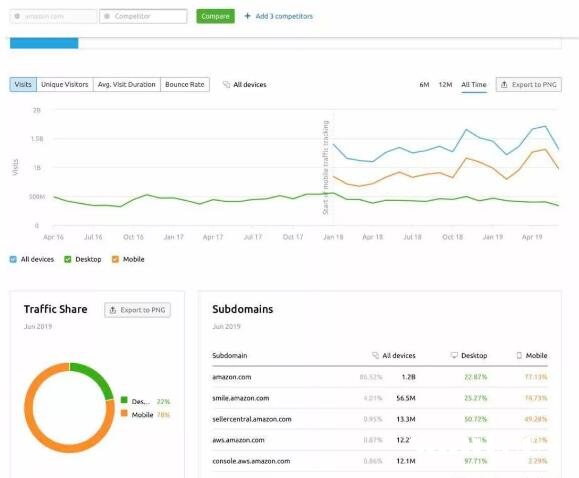This screenshot has height=478, width=579.
Task: Select the 6M time range
Action: click(x=424, y=85)
